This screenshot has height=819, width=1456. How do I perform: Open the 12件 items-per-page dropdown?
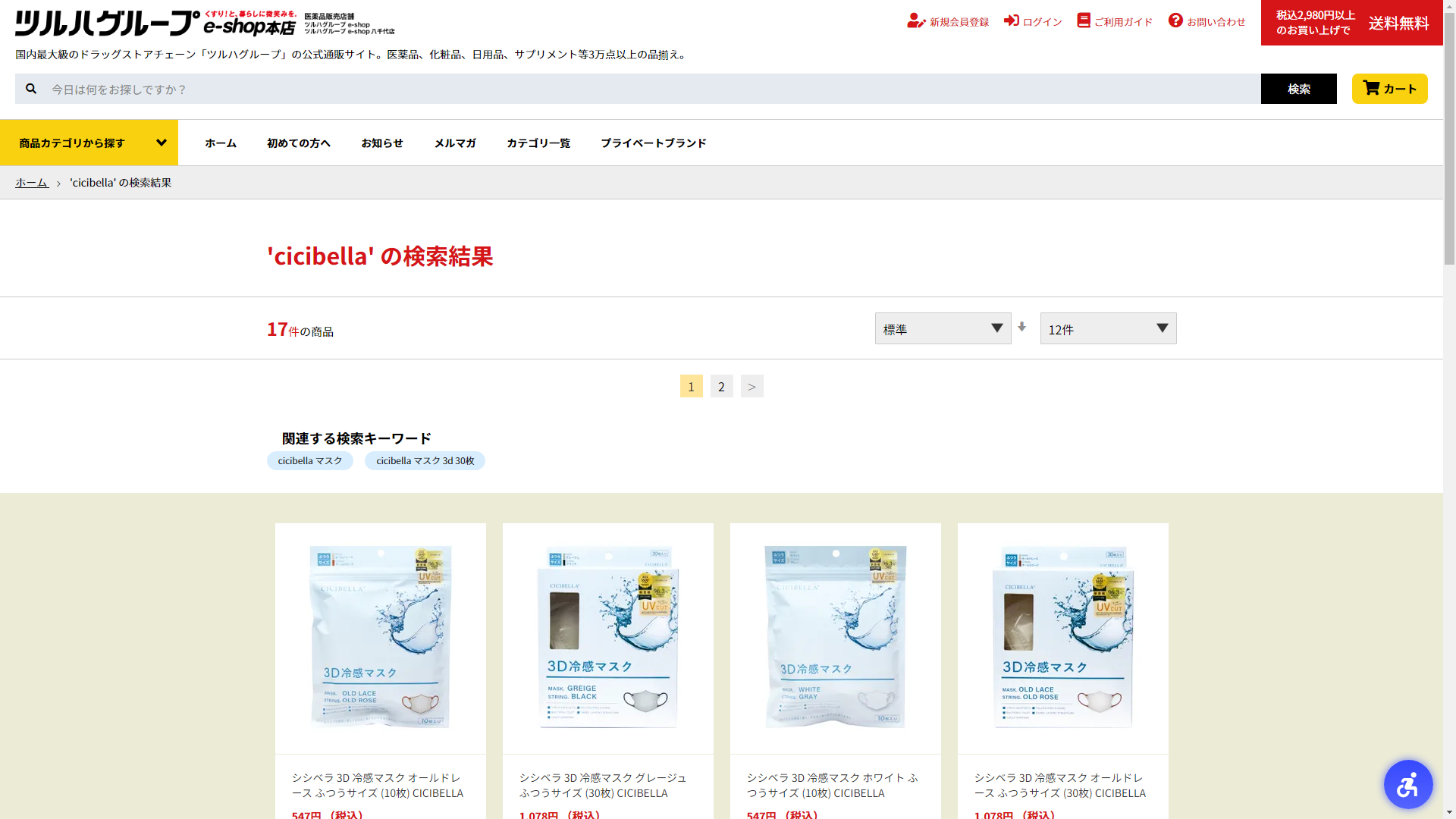point(1108,328)
